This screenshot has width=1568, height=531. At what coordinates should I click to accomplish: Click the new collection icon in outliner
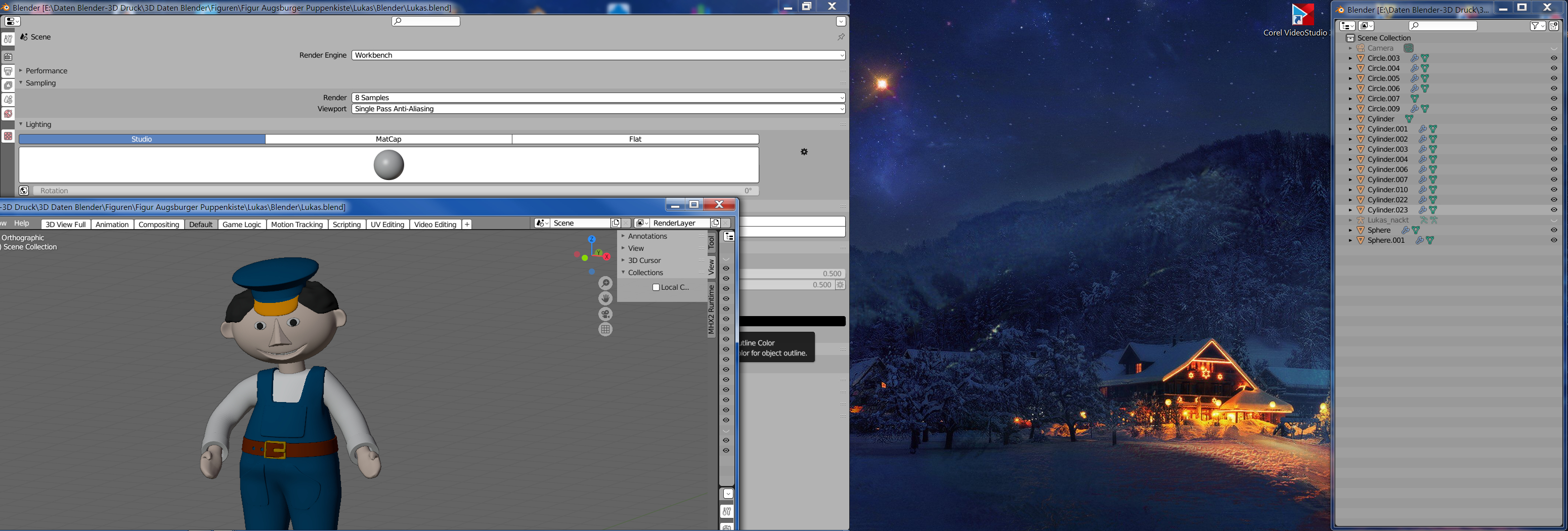click(x=1553, y=26)
